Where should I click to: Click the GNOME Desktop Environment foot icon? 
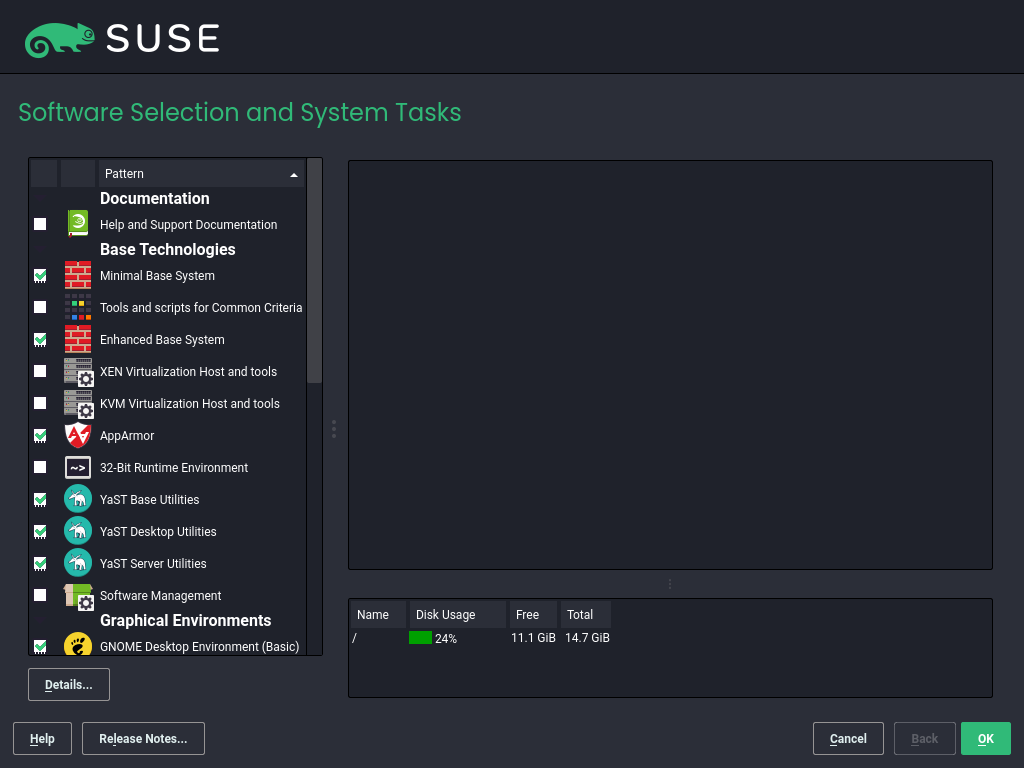78,646
